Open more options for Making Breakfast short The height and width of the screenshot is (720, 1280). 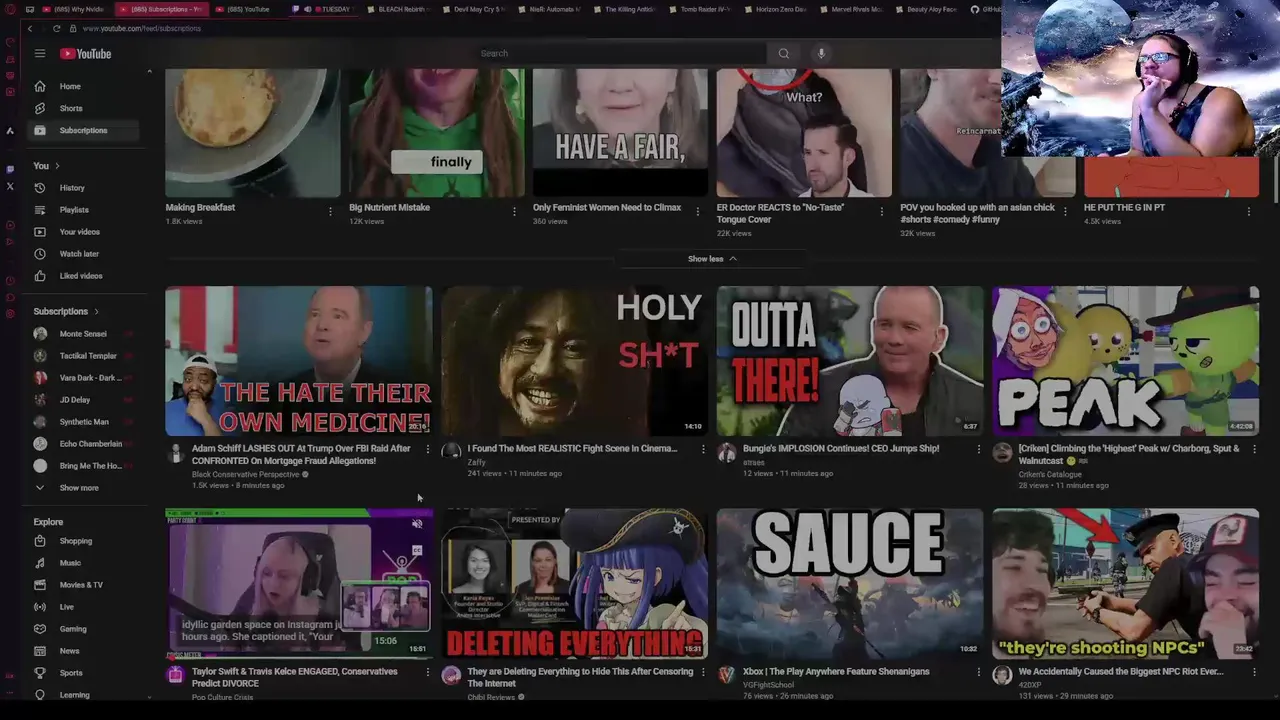coord(330,211)
